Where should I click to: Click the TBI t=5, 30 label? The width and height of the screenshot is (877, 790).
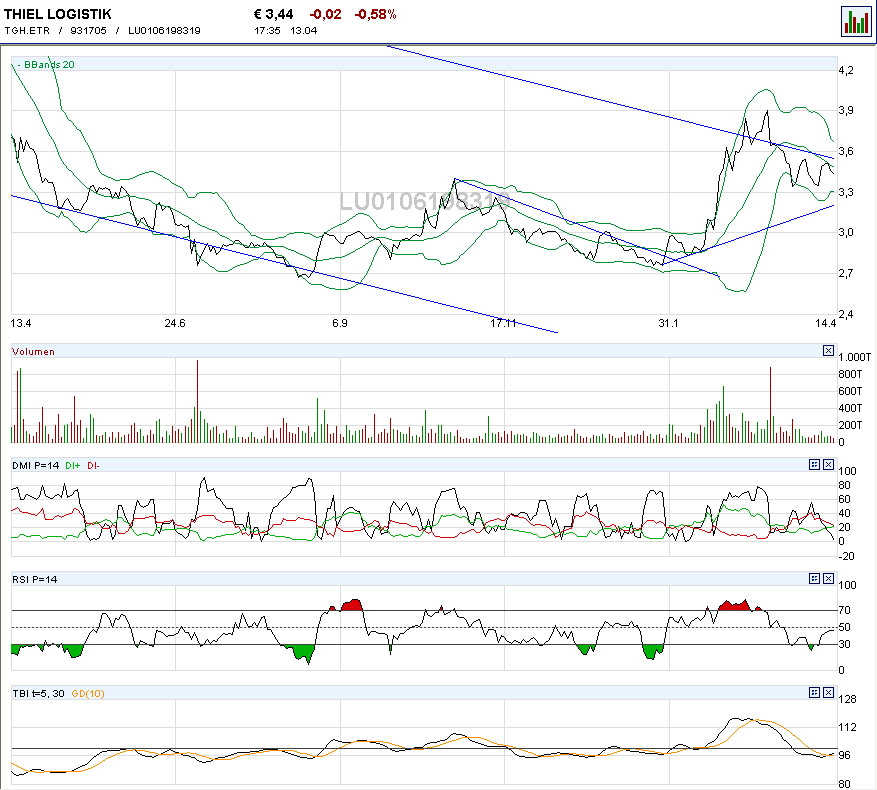click(39, 694)
